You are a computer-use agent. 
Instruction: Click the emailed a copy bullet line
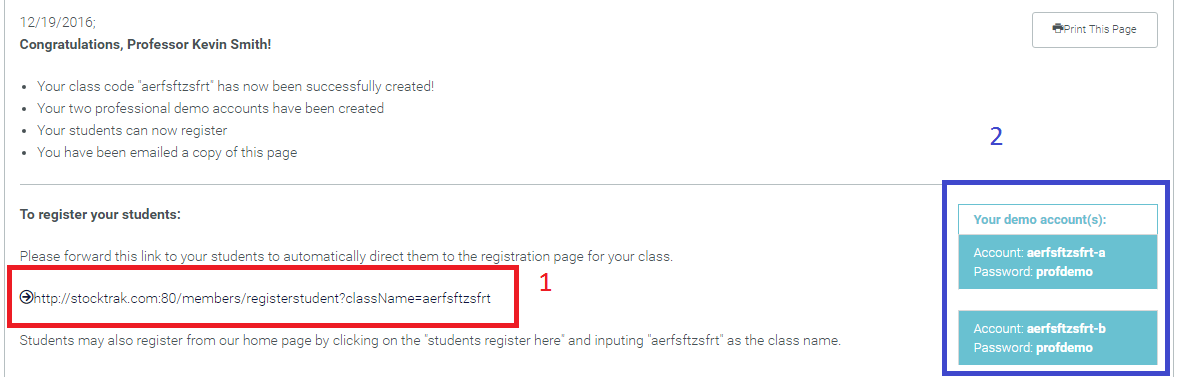point(167,152)
